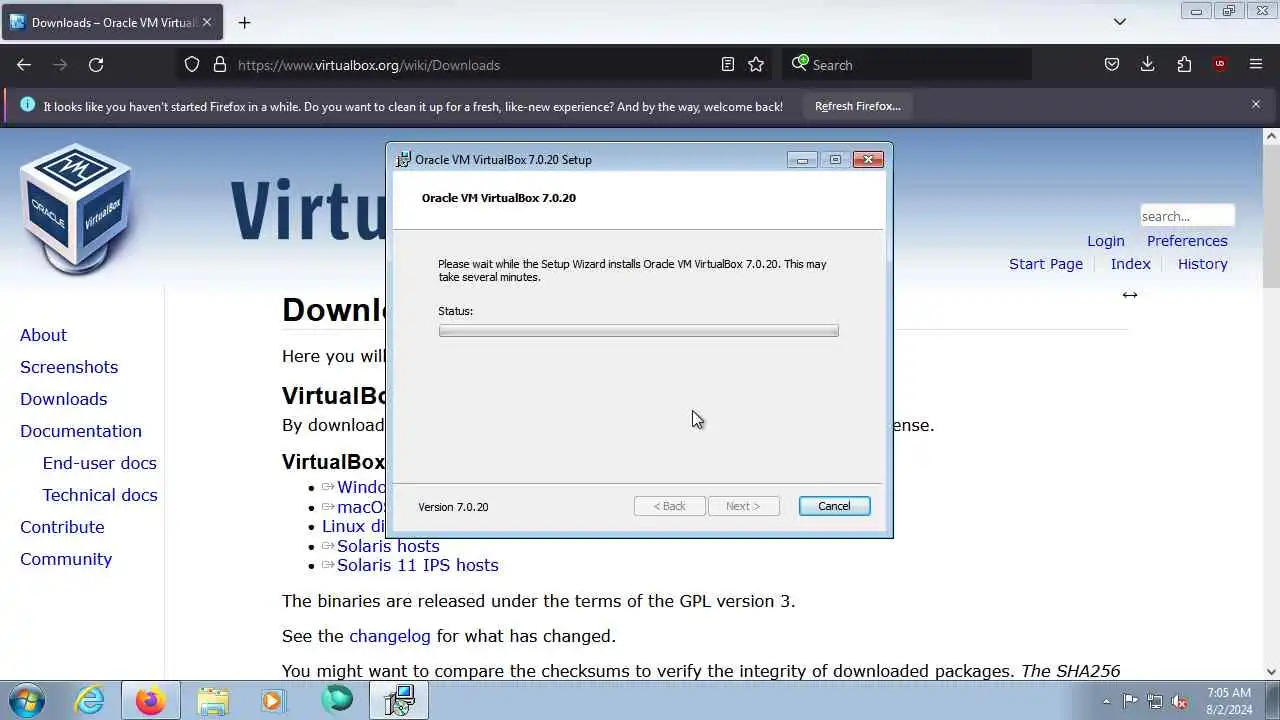Open Solaris 11 IPS hosts link
This screenshot has width=1280, height=720.
(x=417, y=565)
